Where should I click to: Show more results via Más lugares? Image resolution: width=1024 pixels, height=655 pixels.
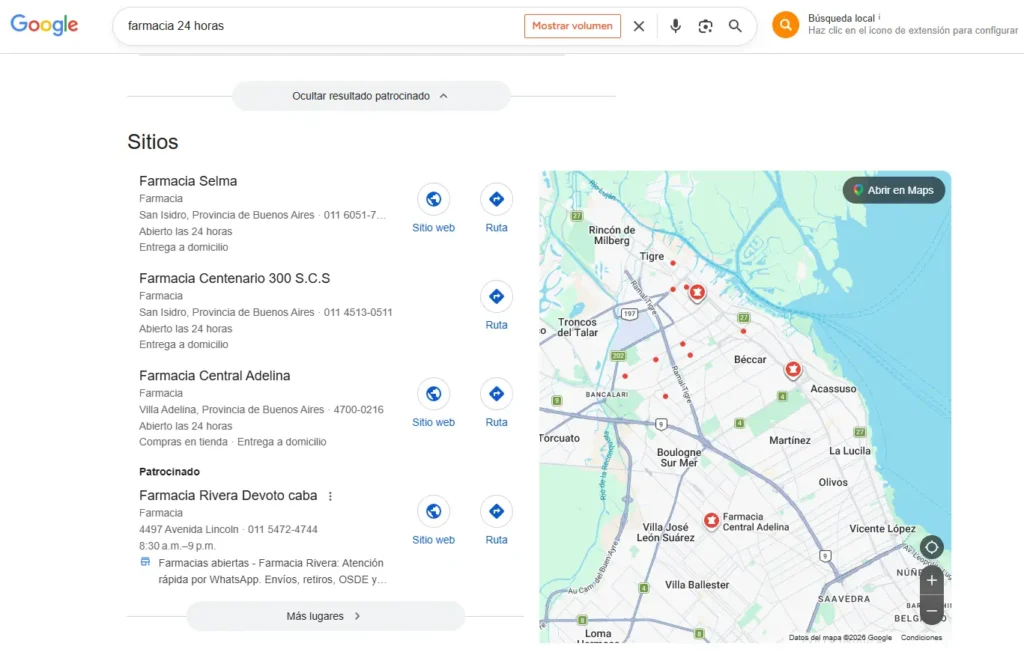(x=325, y=615)
